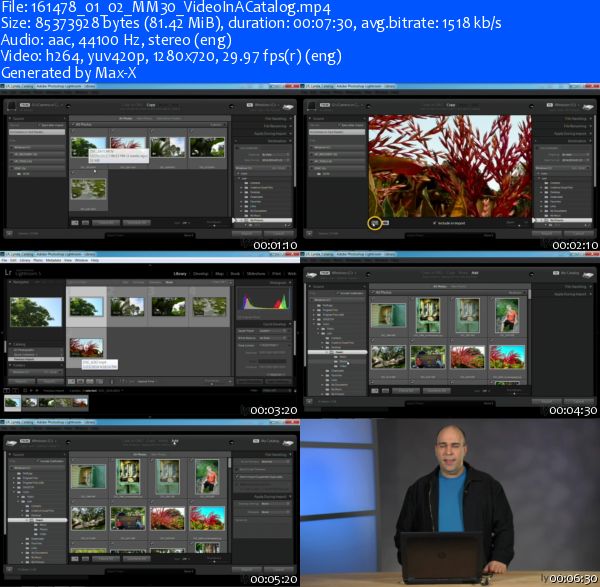The image size is (600, 587).
Task: Click Loupe view icon in the 00:02:10 frame
Action: [x=386, y=223]
